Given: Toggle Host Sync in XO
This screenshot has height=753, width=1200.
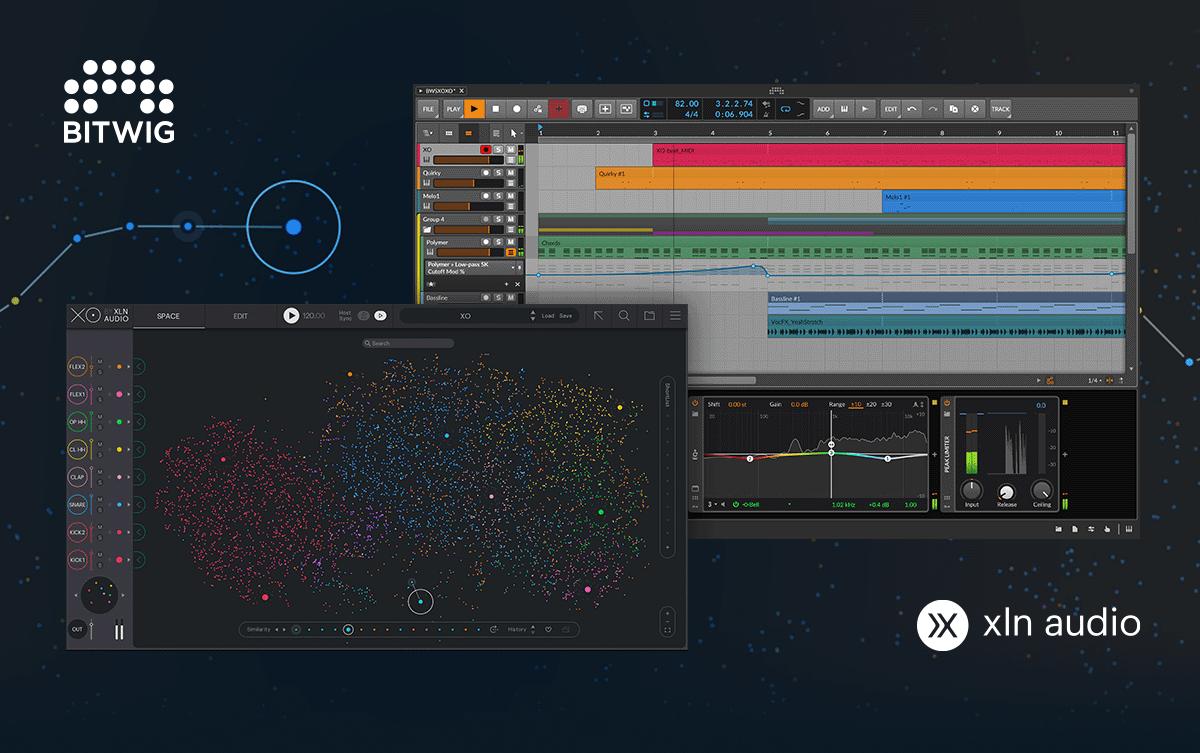Looking at the screenshot, I should point(363,315).
